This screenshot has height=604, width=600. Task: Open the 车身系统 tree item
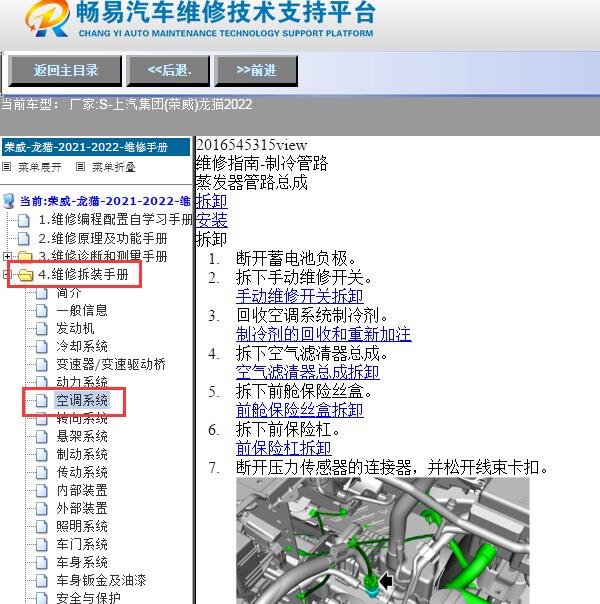pos(82,562)
